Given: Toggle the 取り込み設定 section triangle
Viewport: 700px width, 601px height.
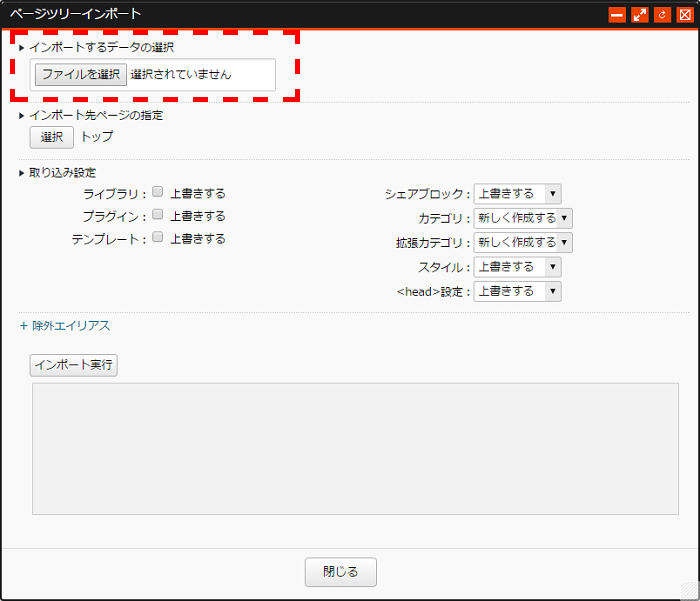Looking at the screenshot, I should [21, 173].
